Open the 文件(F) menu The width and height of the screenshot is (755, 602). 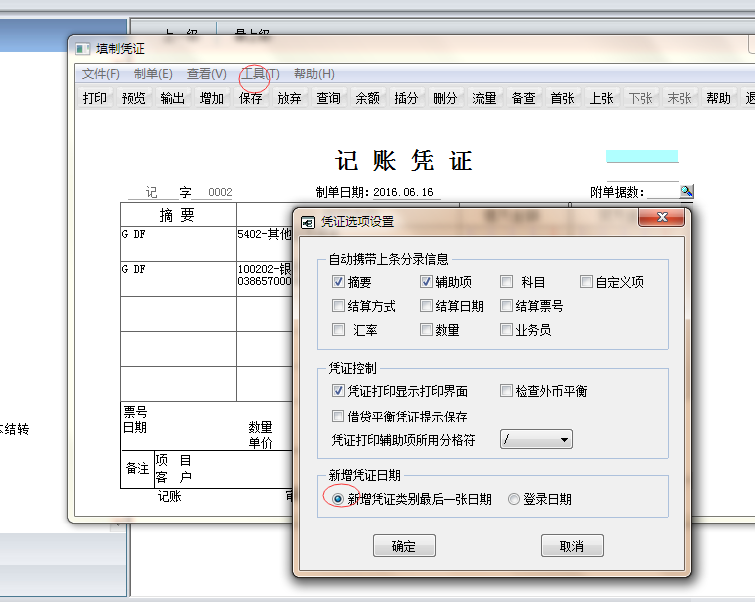(101, 74)
